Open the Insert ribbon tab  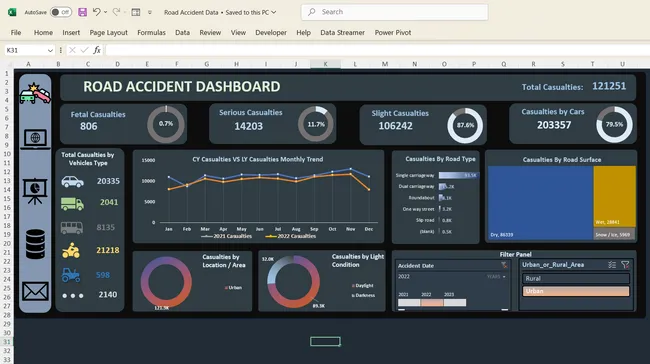[71, 32]
